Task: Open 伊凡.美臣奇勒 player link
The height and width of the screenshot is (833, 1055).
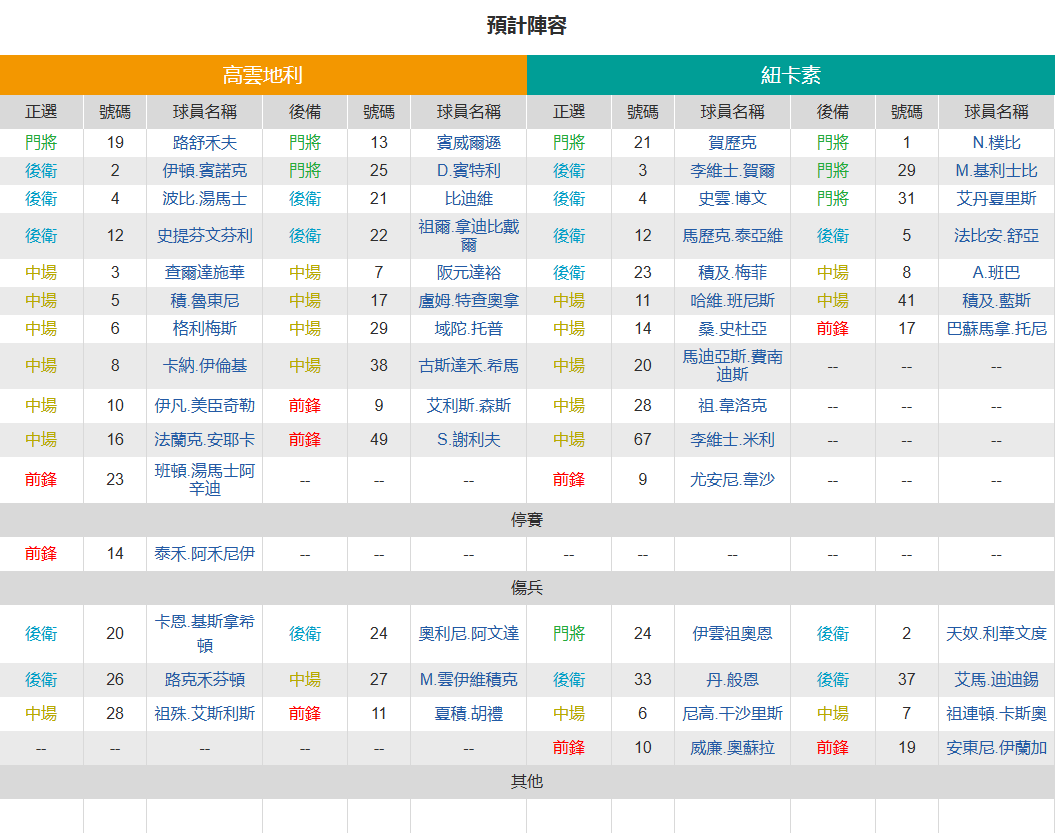Action: (x=205, y=406)
